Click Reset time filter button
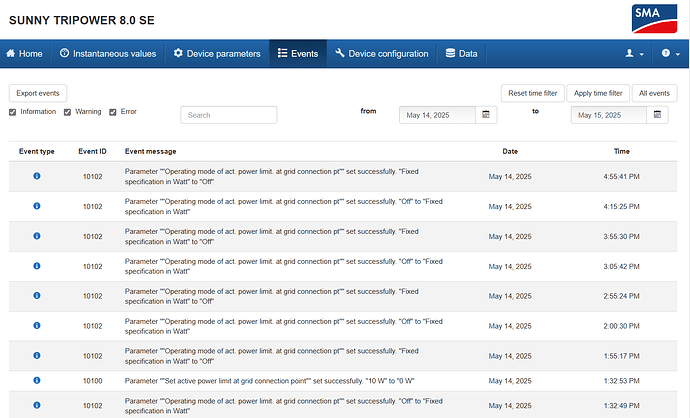 (x=532, y=93)
